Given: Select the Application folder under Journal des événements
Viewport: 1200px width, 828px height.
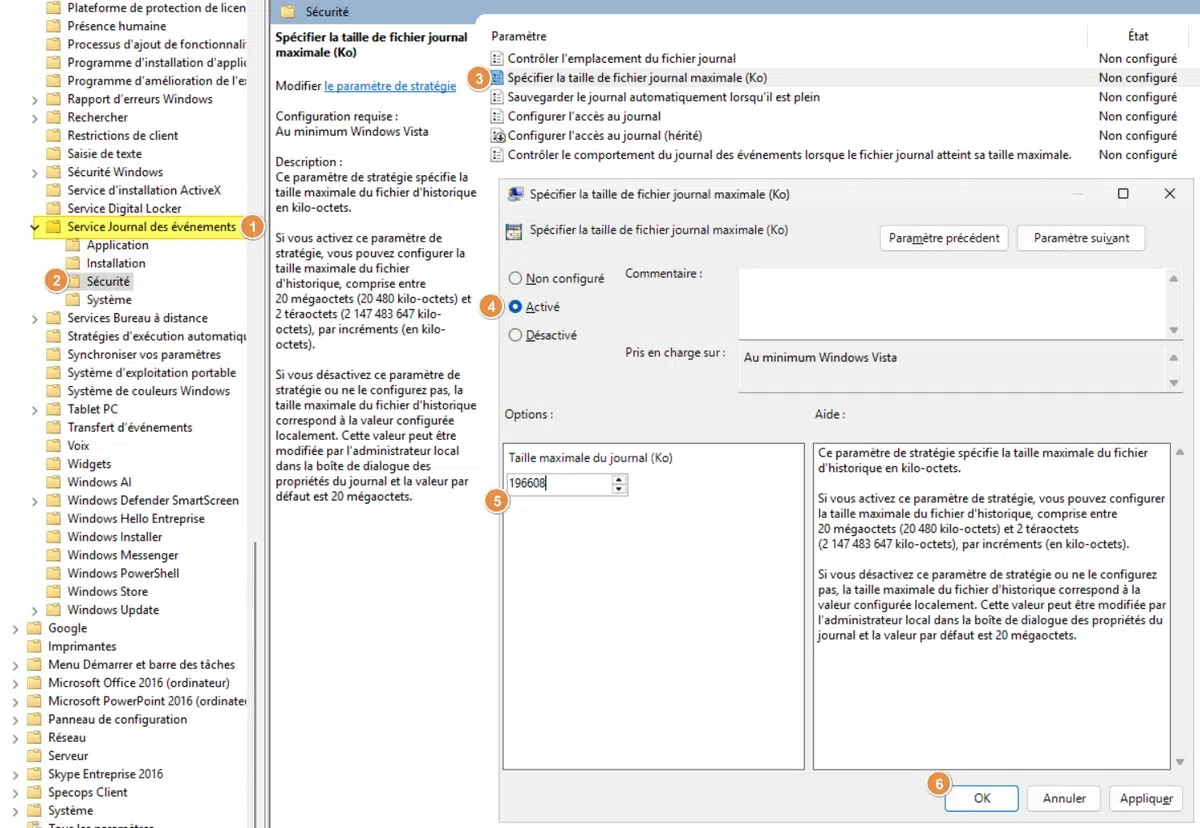Looking at the screenshot, I should [117, 245].
